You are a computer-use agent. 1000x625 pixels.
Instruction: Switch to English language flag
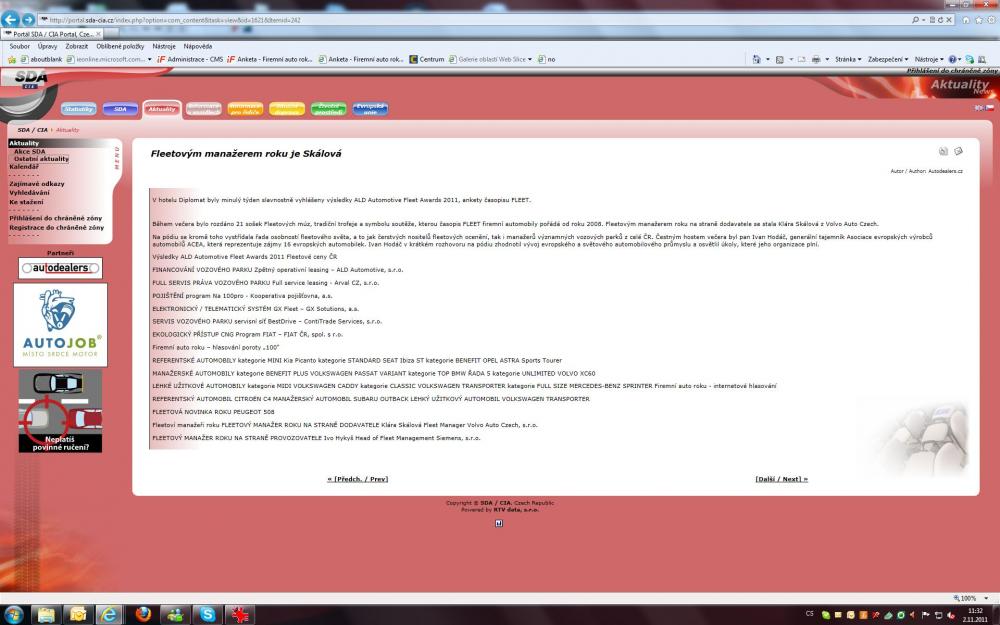click(x=979, y=108)
